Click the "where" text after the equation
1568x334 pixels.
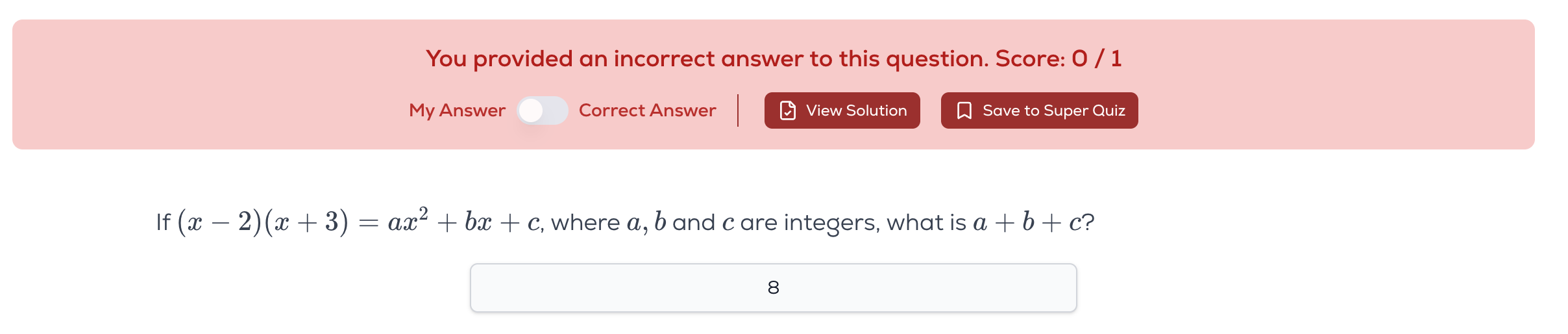585,222
